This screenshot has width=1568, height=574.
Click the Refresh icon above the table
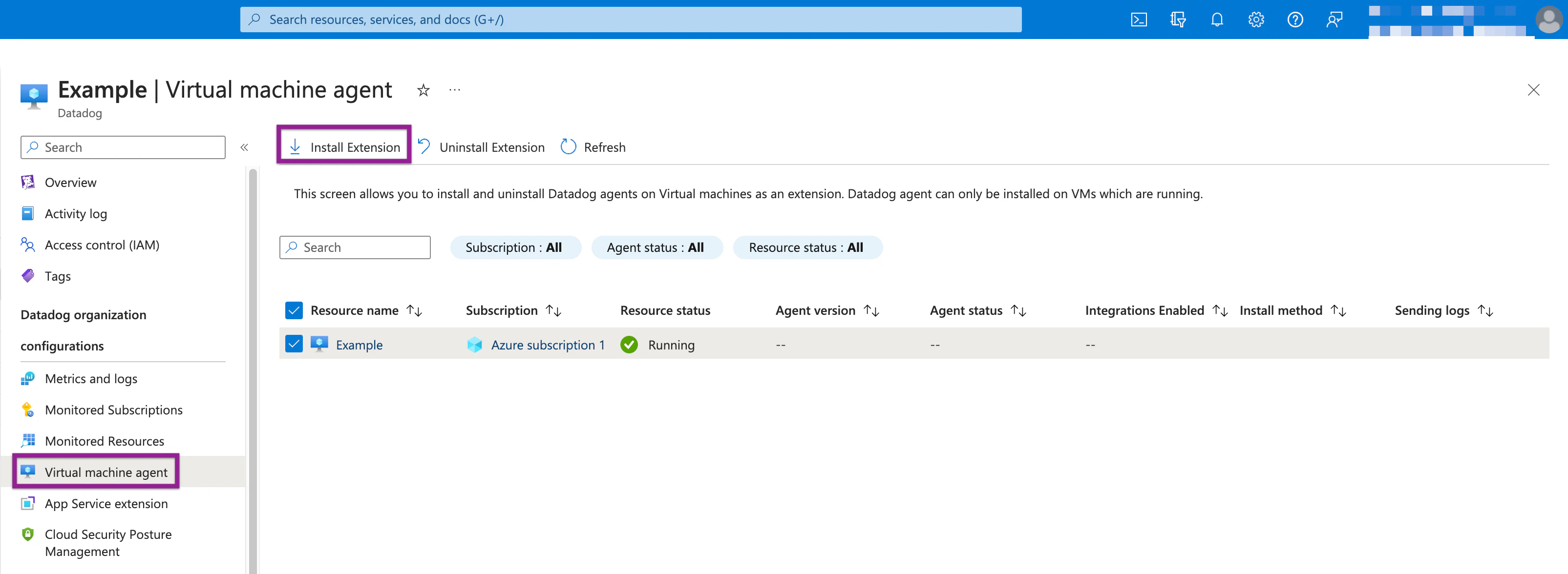(567, 146)
